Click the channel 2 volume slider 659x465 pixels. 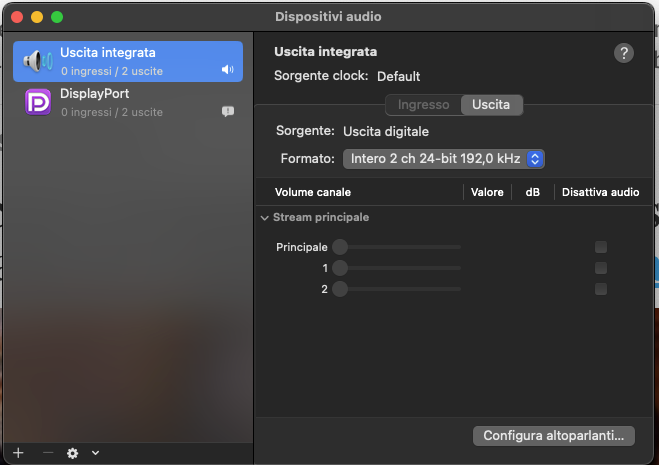click(x=397, y=289)
